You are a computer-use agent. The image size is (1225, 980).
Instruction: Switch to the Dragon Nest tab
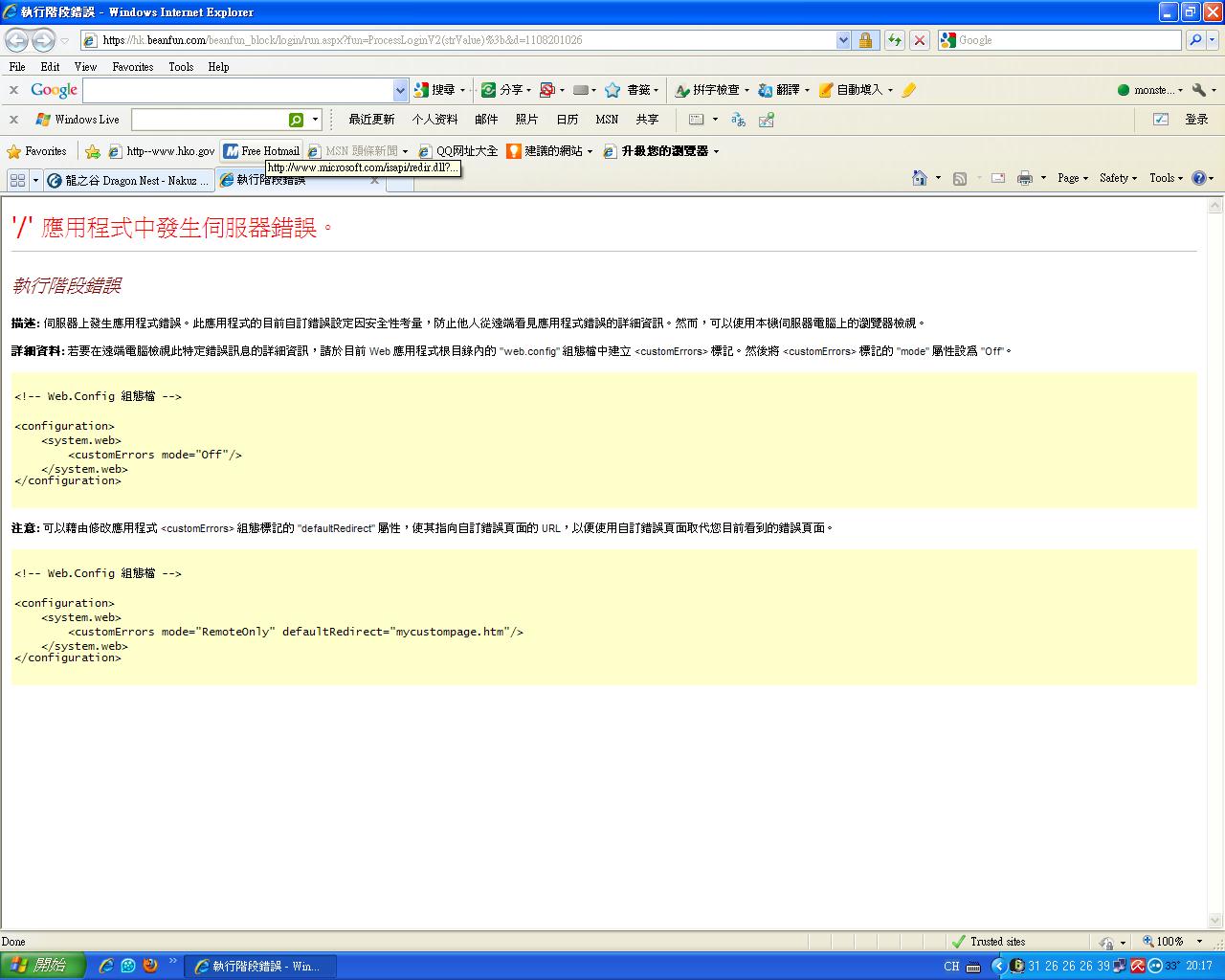127,180
